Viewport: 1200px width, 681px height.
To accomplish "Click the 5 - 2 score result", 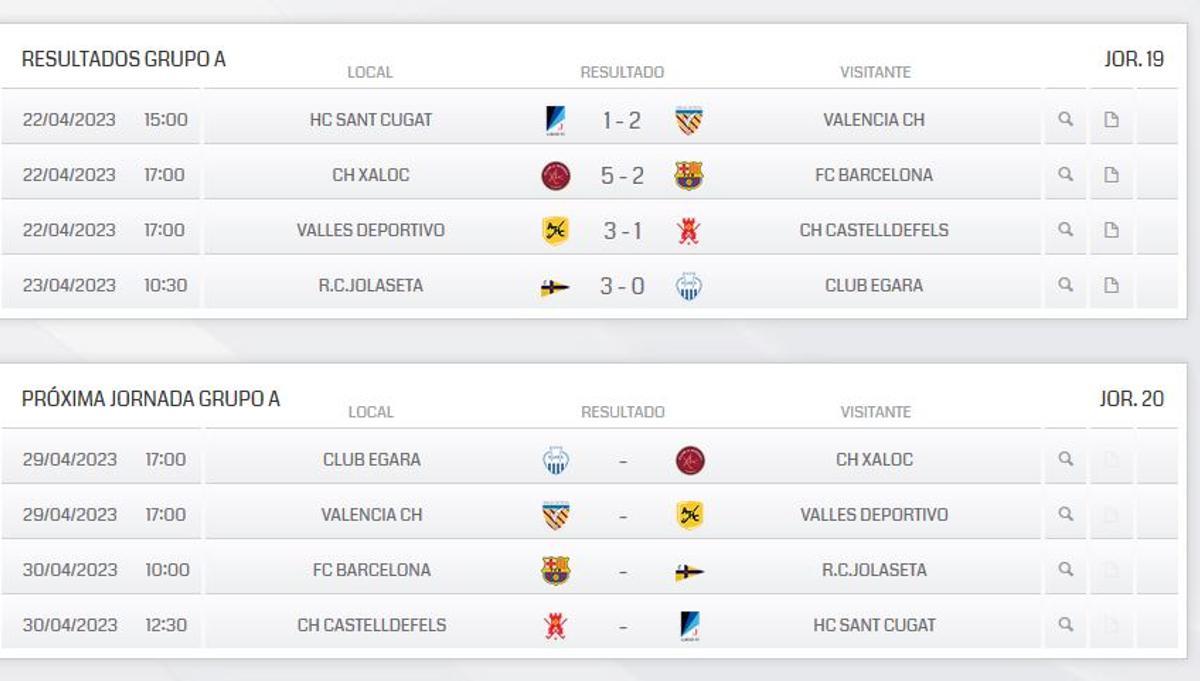I will click(x=622, y=174).
